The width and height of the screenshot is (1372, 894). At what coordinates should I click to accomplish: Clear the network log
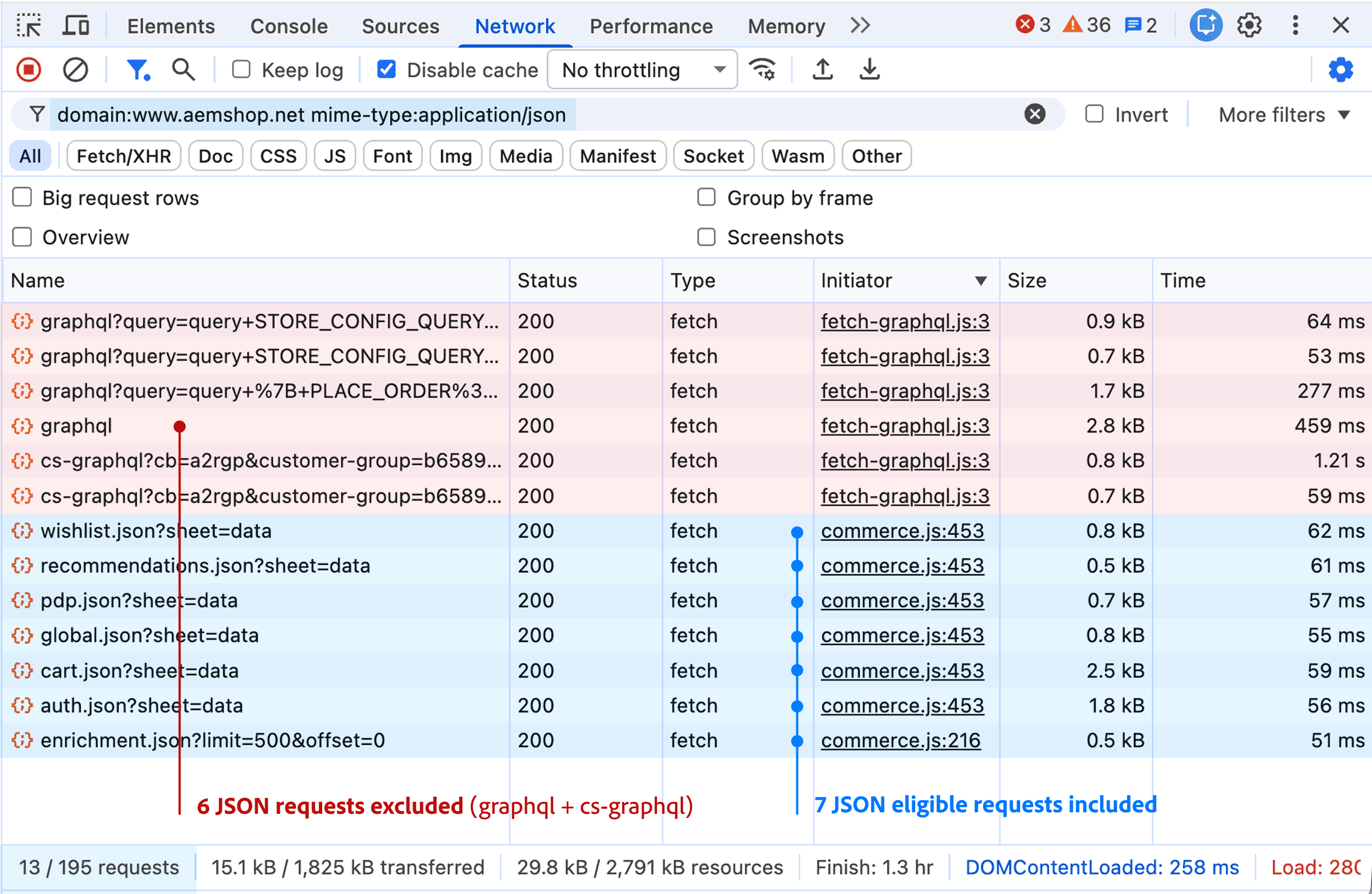75,70
